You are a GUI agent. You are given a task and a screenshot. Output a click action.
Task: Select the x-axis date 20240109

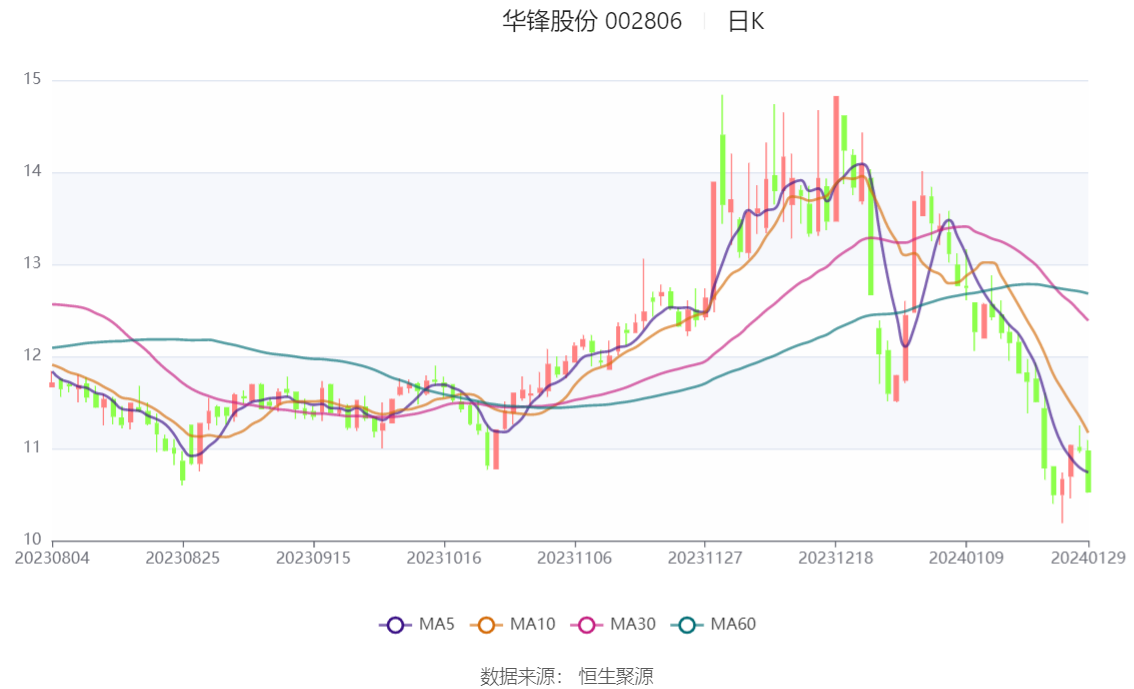pos(966,558)
